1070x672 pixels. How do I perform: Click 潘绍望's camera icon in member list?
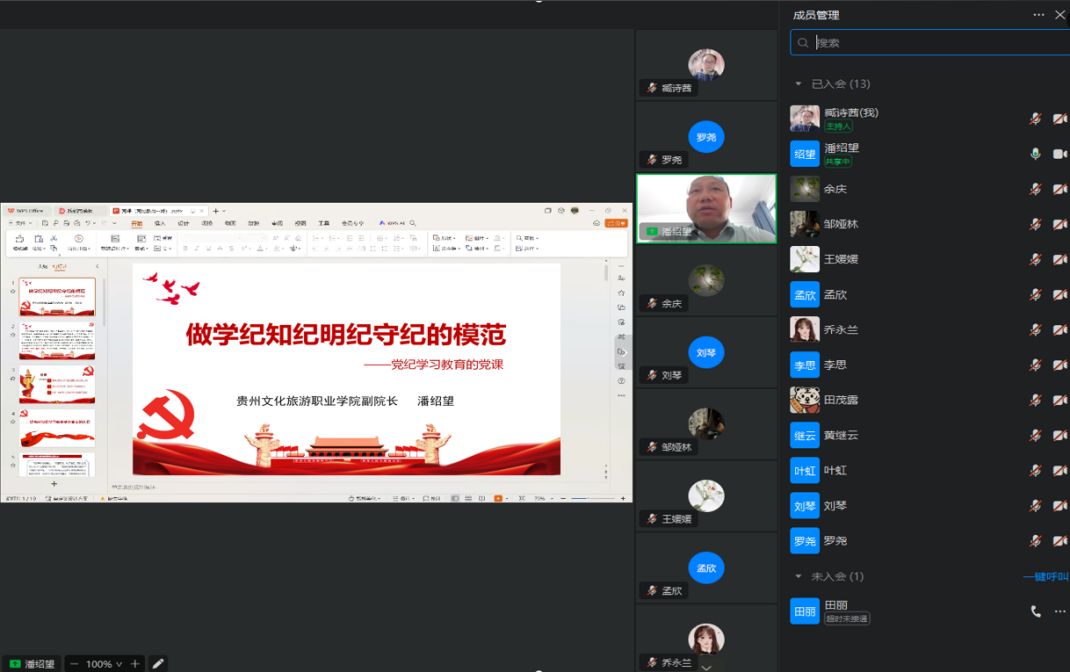click(1060, 154)
